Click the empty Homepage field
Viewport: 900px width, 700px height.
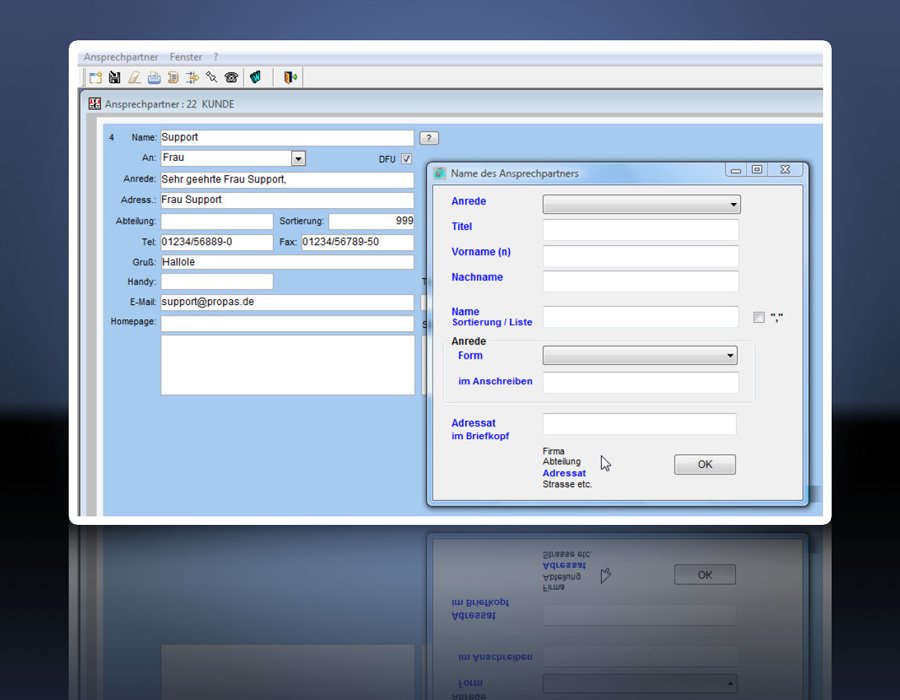pyautogui.click(x=287, y=323)
